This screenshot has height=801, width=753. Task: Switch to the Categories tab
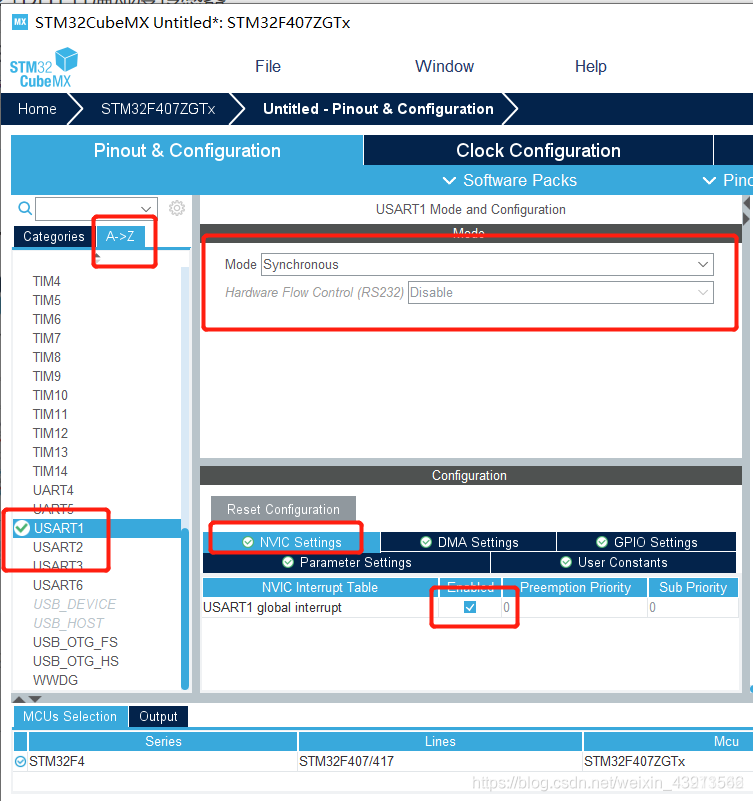click(x=54, y=237)
